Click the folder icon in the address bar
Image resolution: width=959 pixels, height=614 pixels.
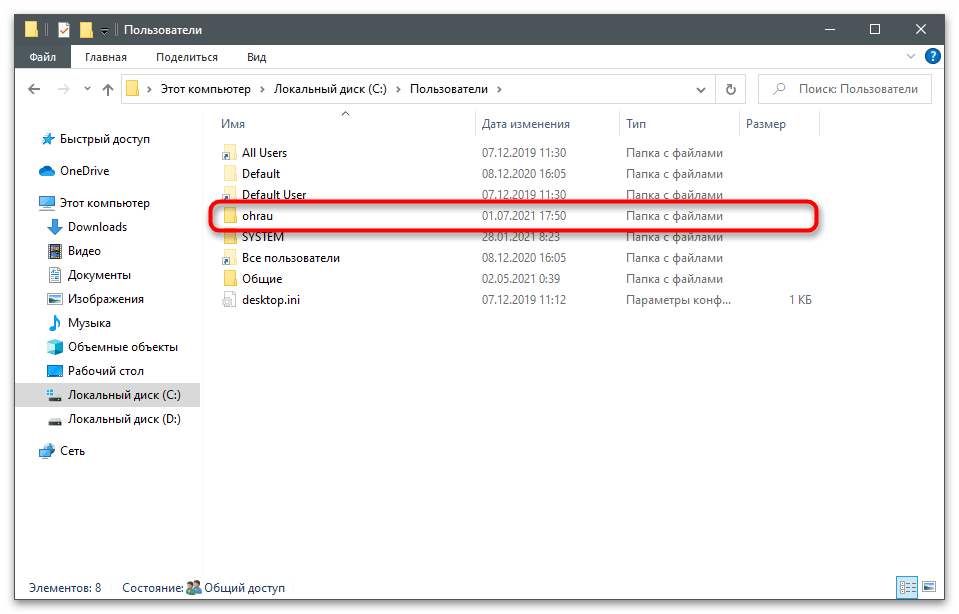click(x=133, y=89)
